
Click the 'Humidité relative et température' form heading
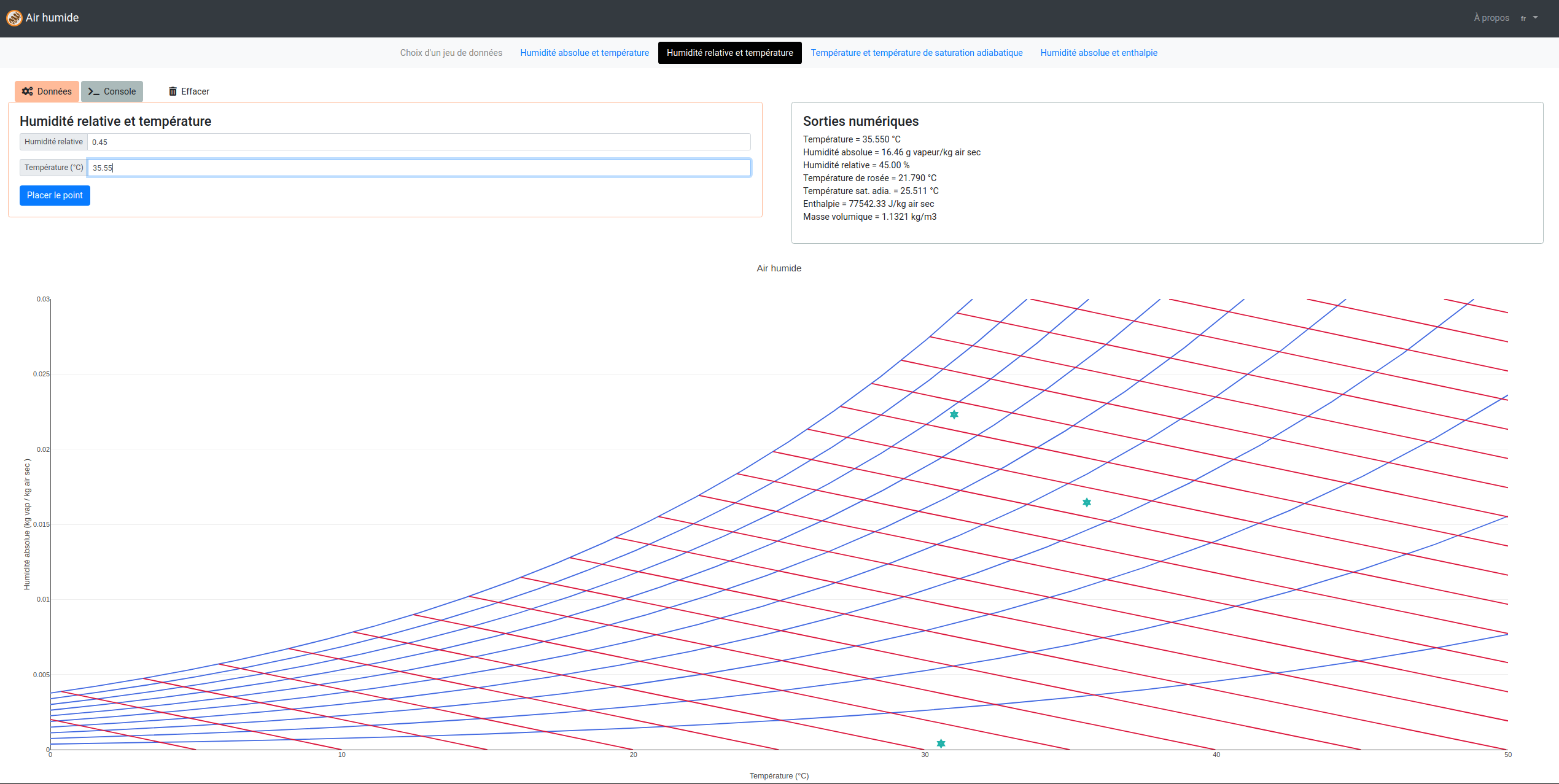pos(115,122)
